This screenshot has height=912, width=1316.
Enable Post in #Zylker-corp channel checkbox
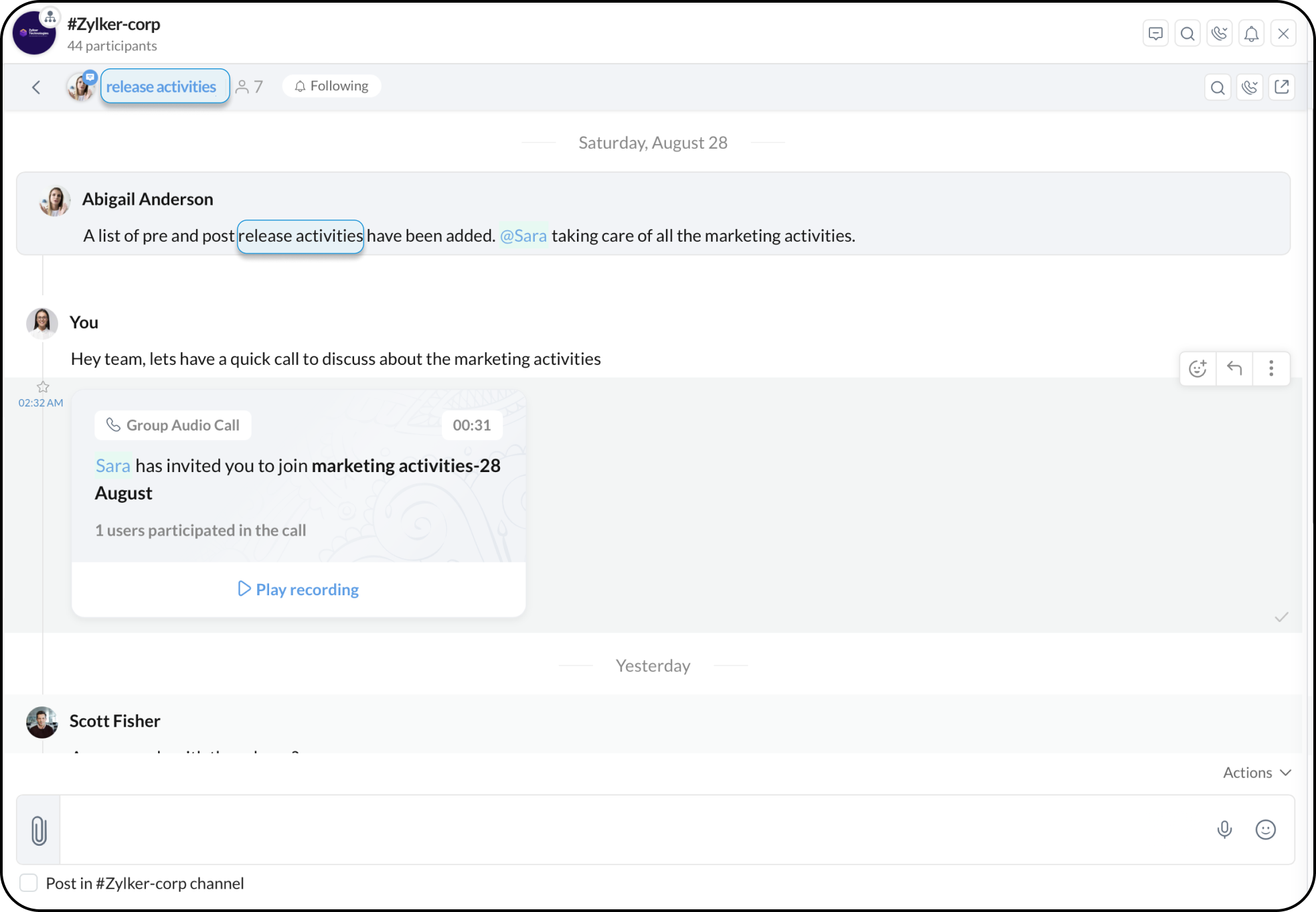pos(29,883)
